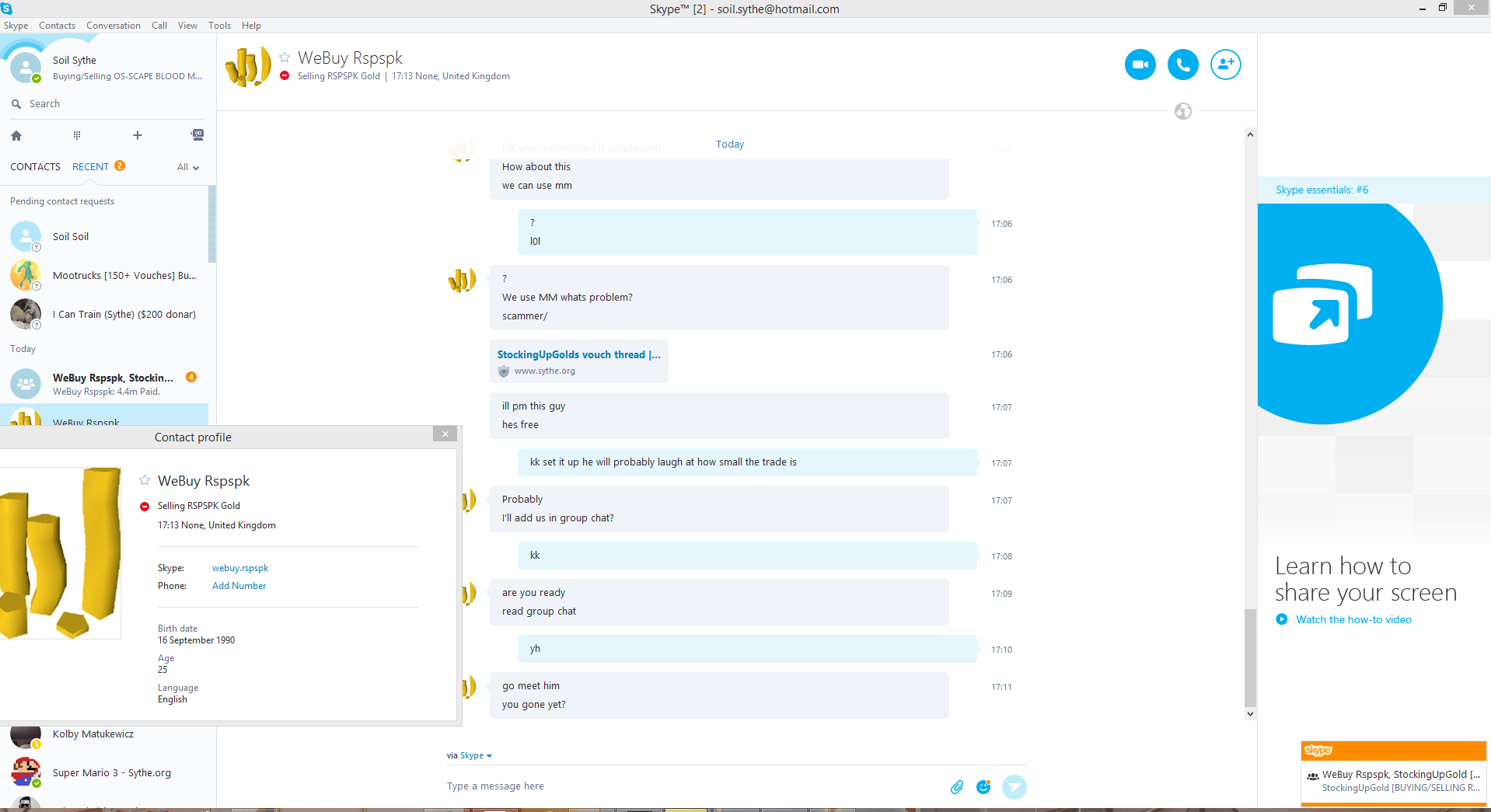The height and width of the screenshot is (812, 1491).
Task: Close the Contact profile panel
Action: pos(445,434)
